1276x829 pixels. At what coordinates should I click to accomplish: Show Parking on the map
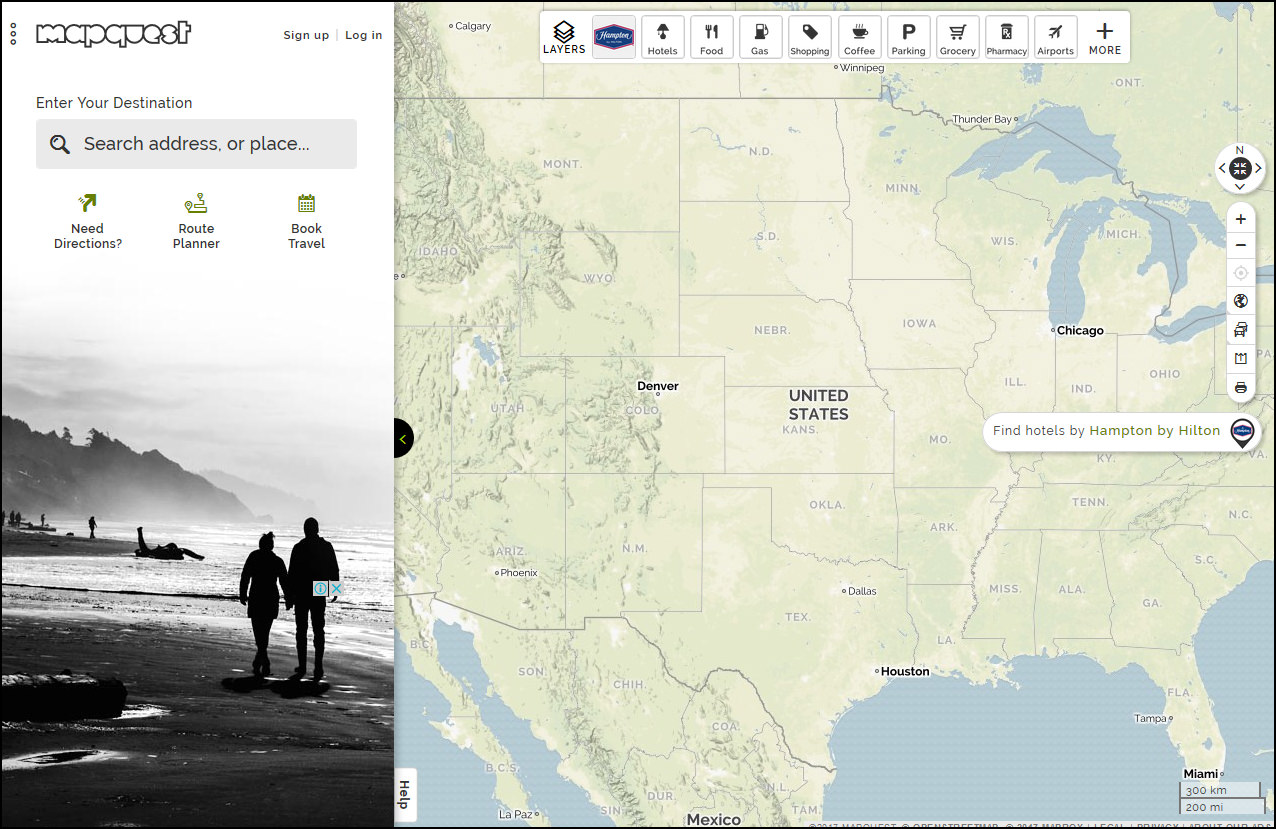coord(908,37)
